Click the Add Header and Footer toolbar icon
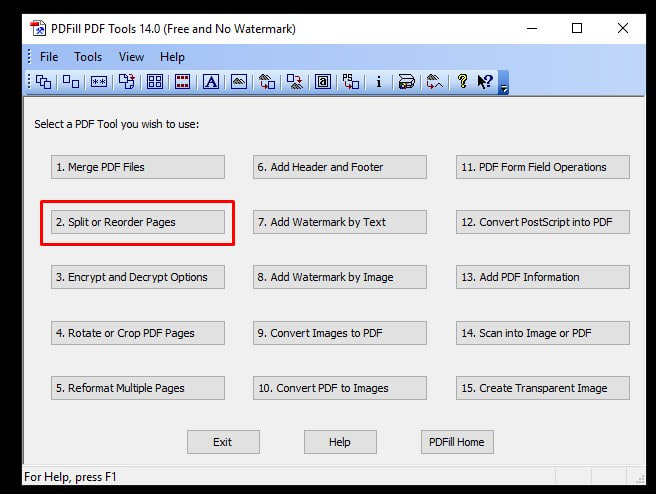The image size is (656, 494). pyautogui.click(x=182, y=82)
